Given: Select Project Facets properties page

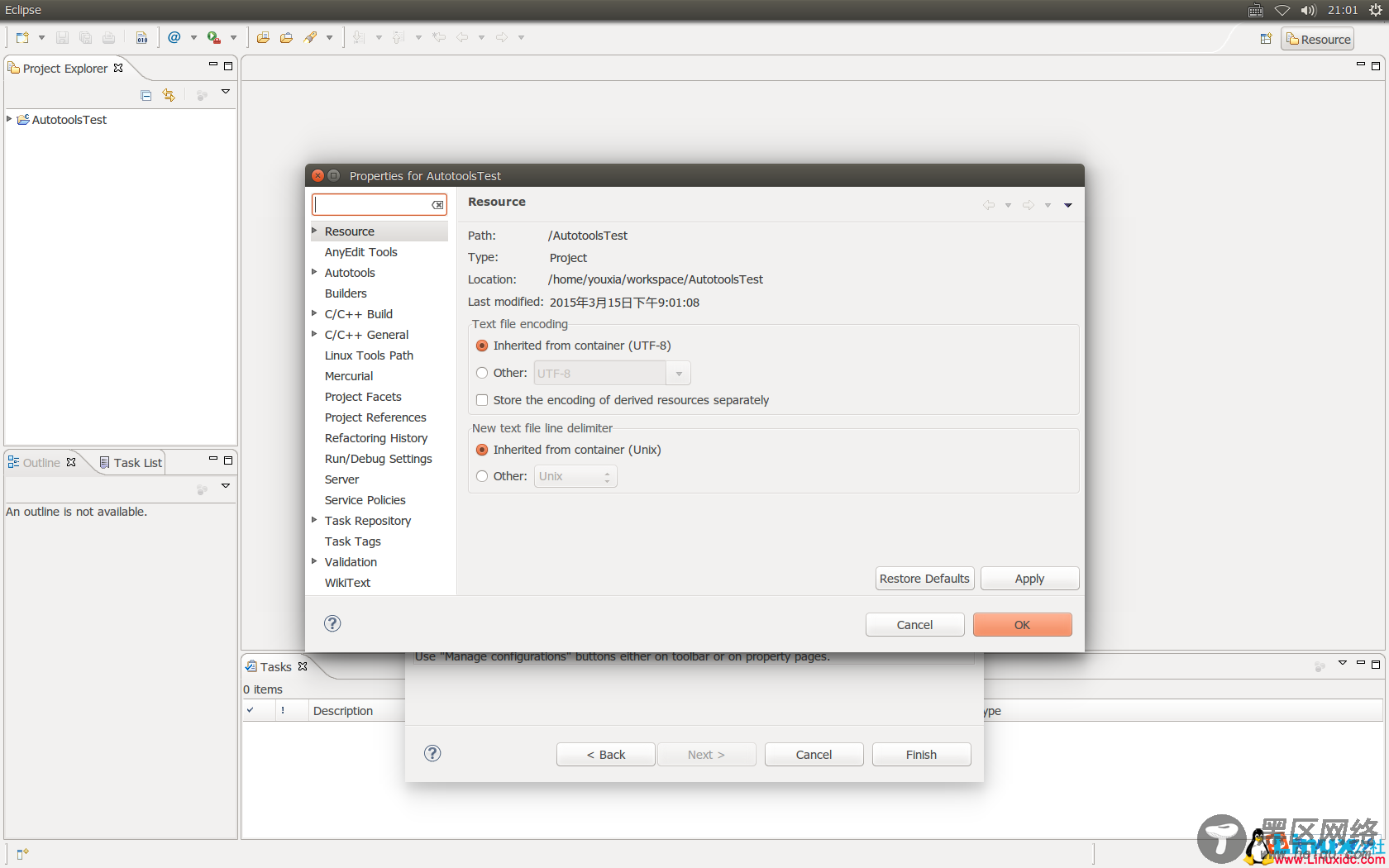Looking at the screenshot, I should click(363, 397).
